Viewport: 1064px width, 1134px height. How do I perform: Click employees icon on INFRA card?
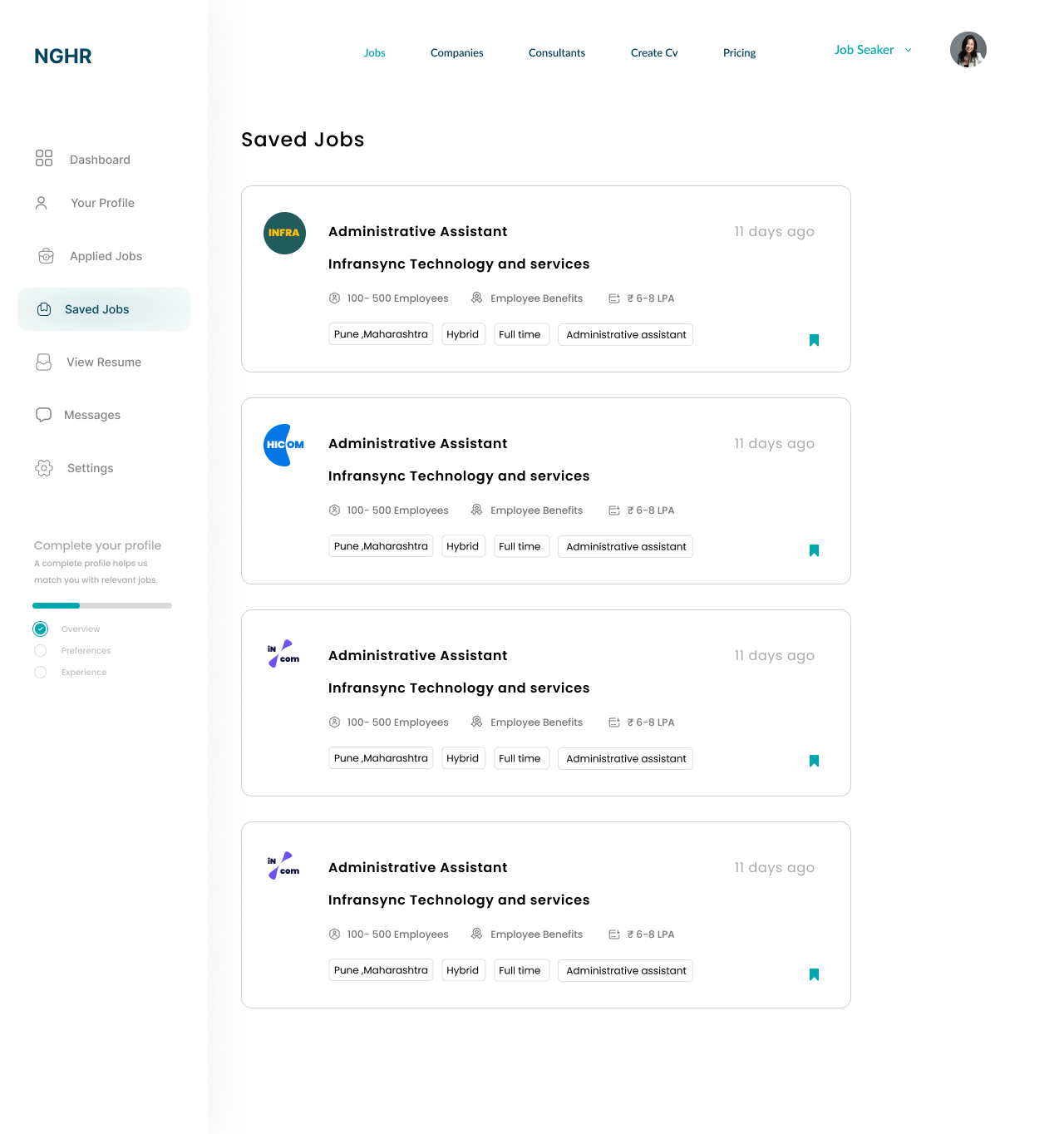click(335, 298)
